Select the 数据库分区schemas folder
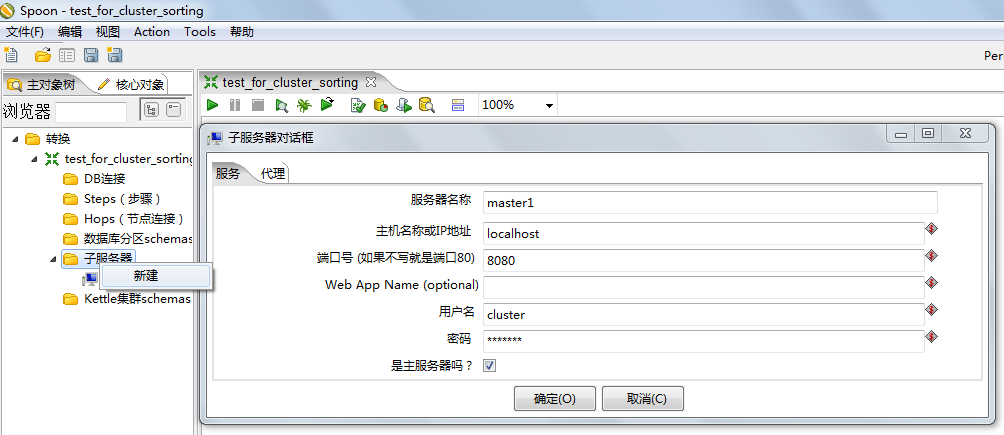 coord(127,238)
